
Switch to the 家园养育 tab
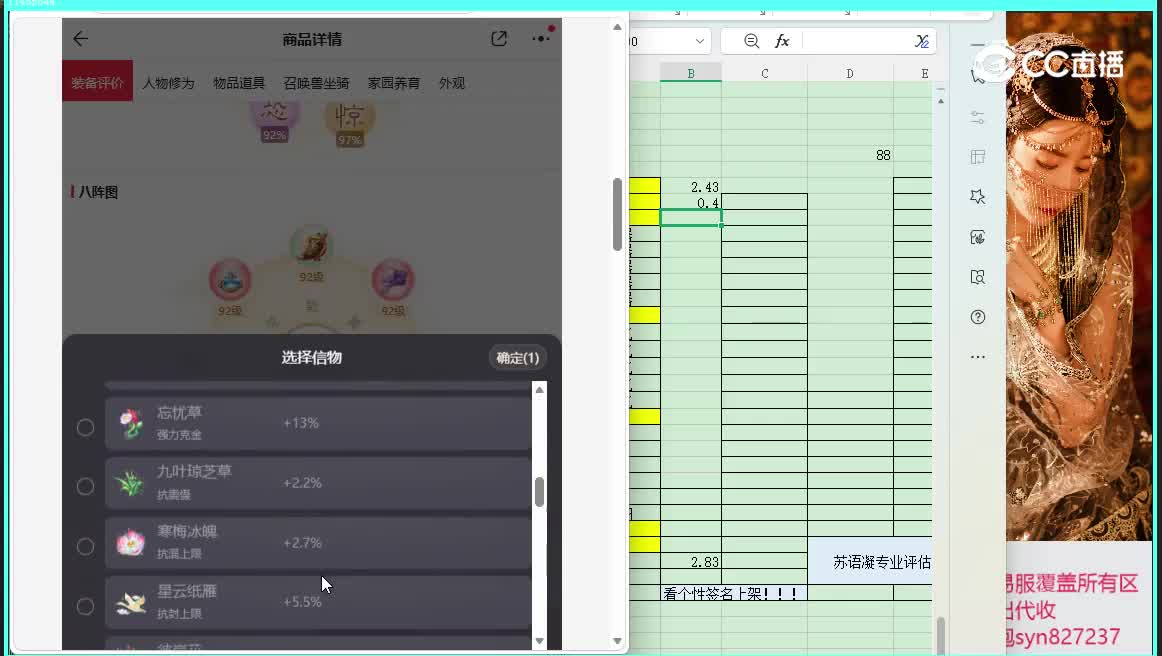[x=394, y=83]
